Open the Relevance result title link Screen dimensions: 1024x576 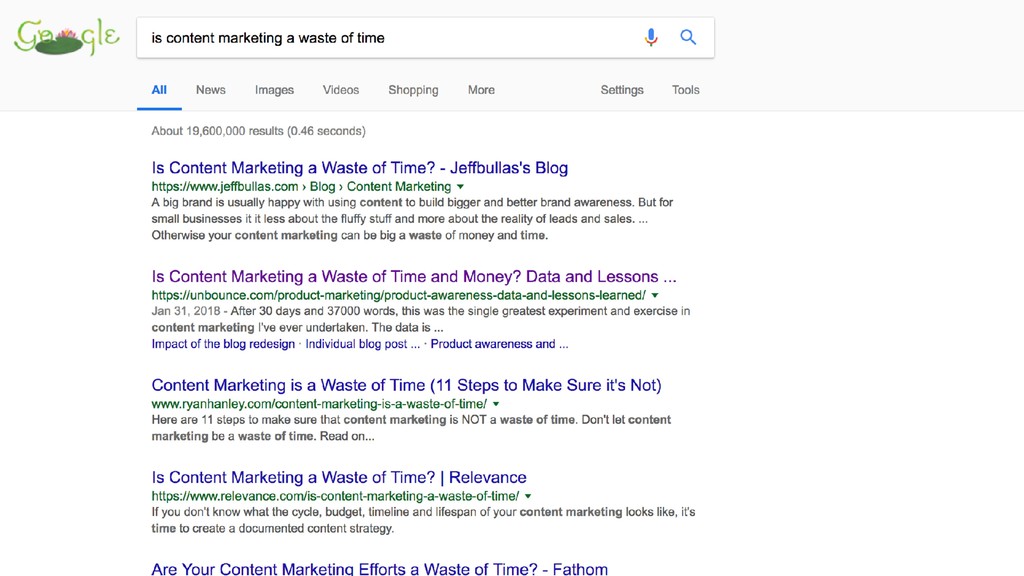[339, 477]
